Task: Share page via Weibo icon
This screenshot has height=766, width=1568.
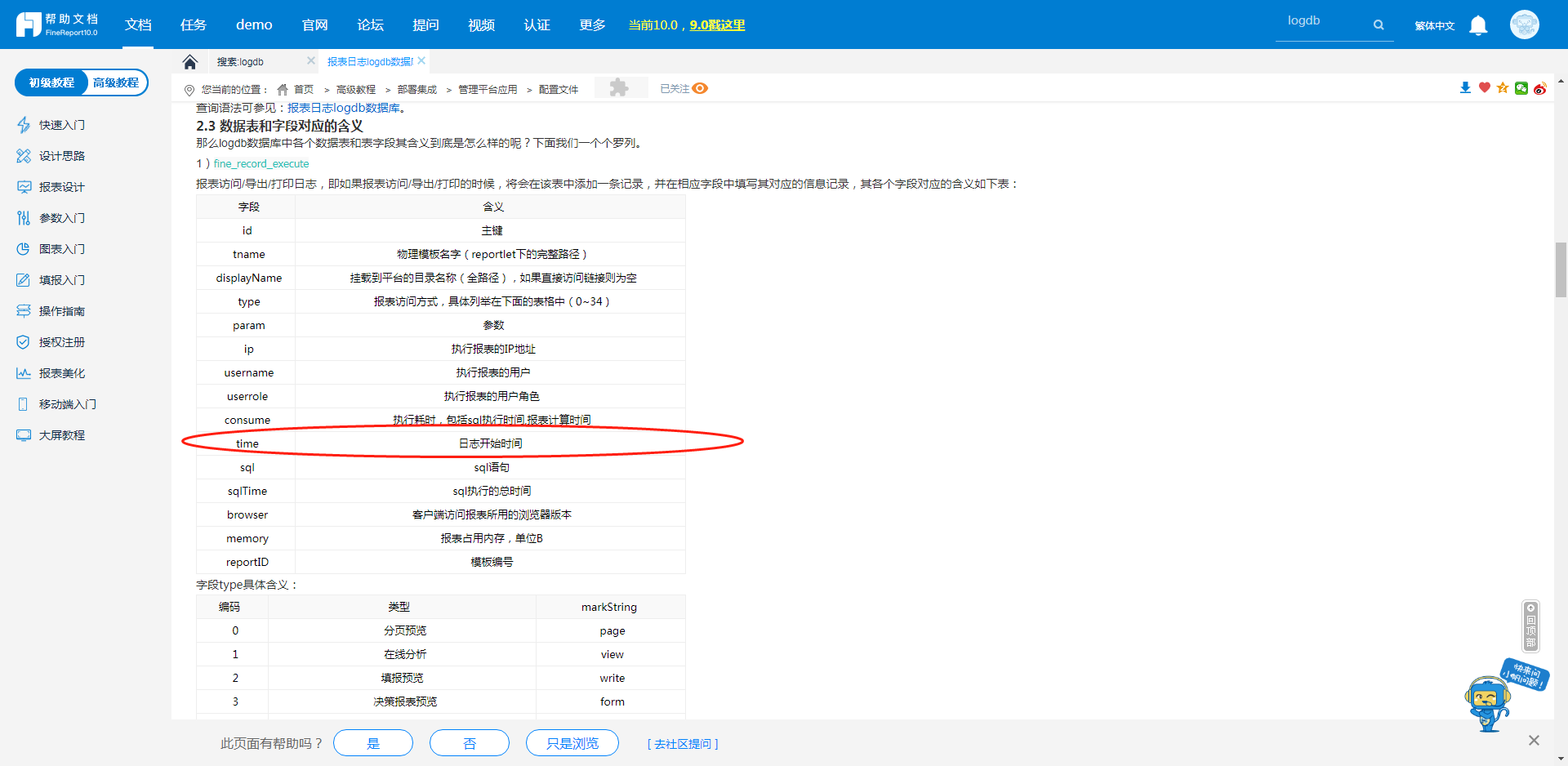Action: click(x=1540, y=88)
